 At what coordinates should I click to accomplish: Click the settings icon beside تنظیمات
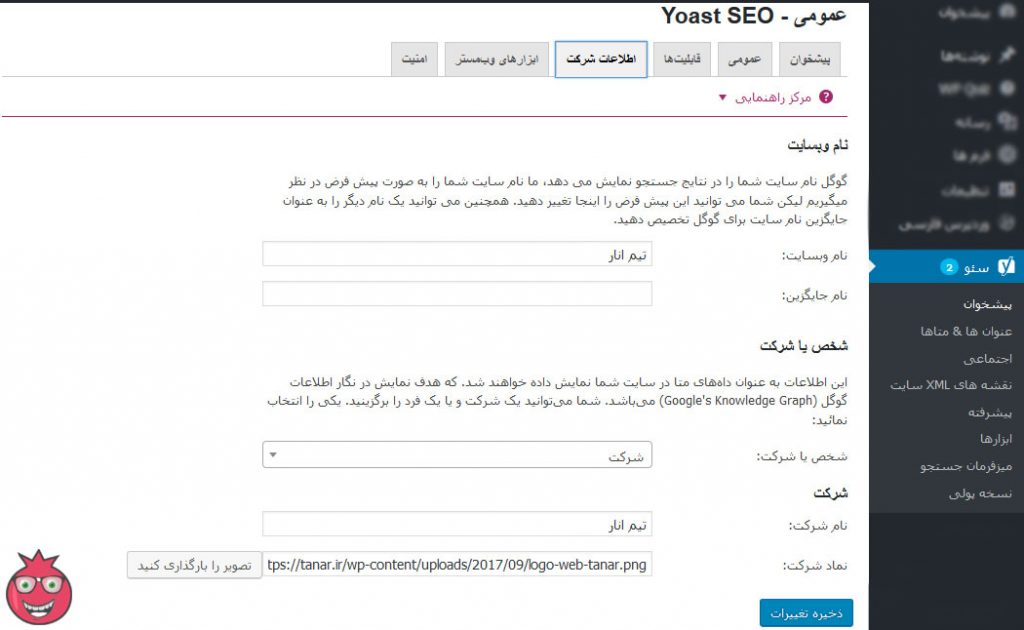1007,190
